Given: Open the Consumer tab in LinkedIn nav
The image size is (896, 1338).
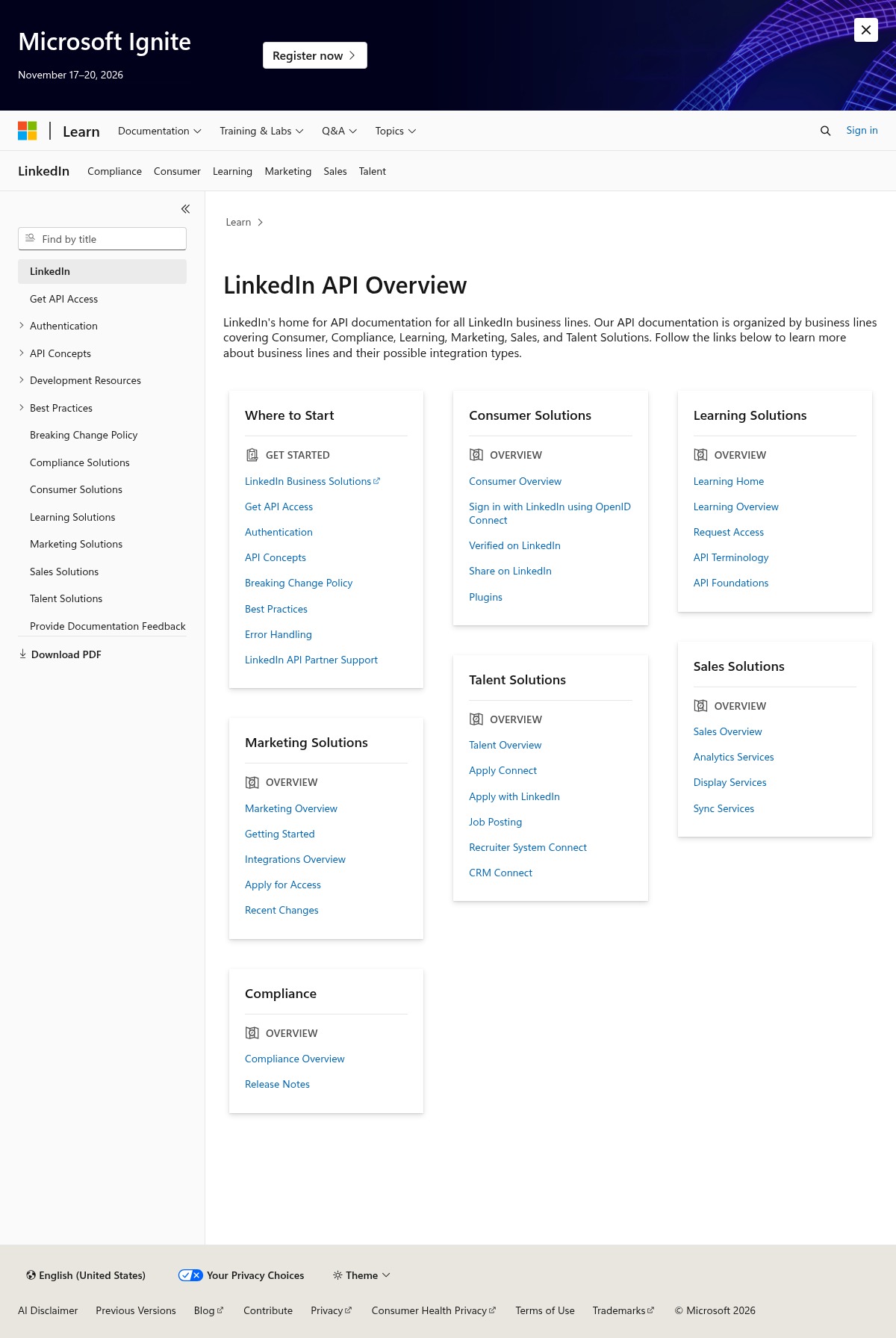Looking at the screenshot, I should point(177,171).
